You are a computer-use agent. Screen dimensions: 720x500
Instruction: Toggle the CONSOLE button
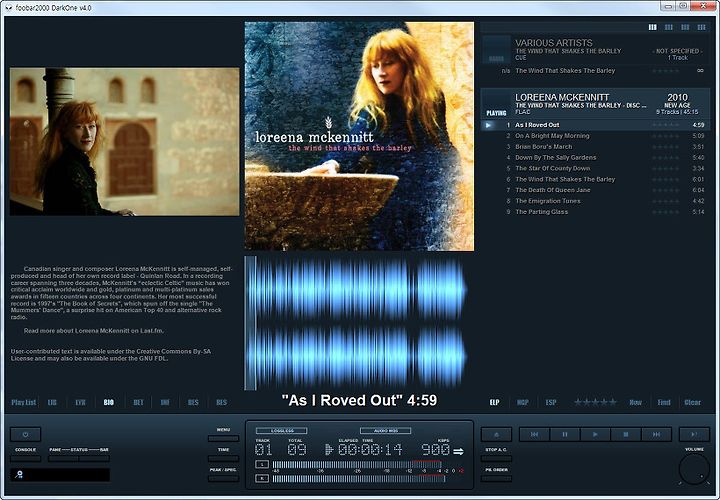pos(25,458)
